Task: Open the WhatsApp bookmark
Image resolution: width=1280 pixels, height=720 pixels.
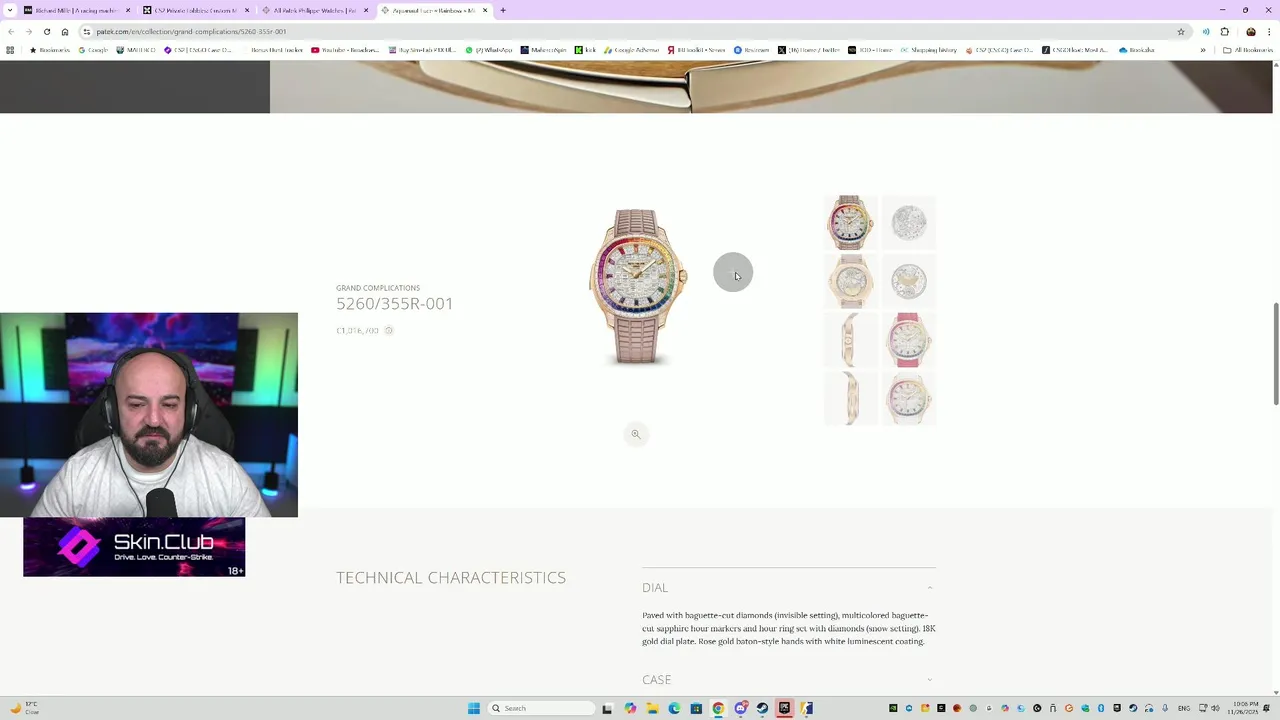Action: [489, 50]
